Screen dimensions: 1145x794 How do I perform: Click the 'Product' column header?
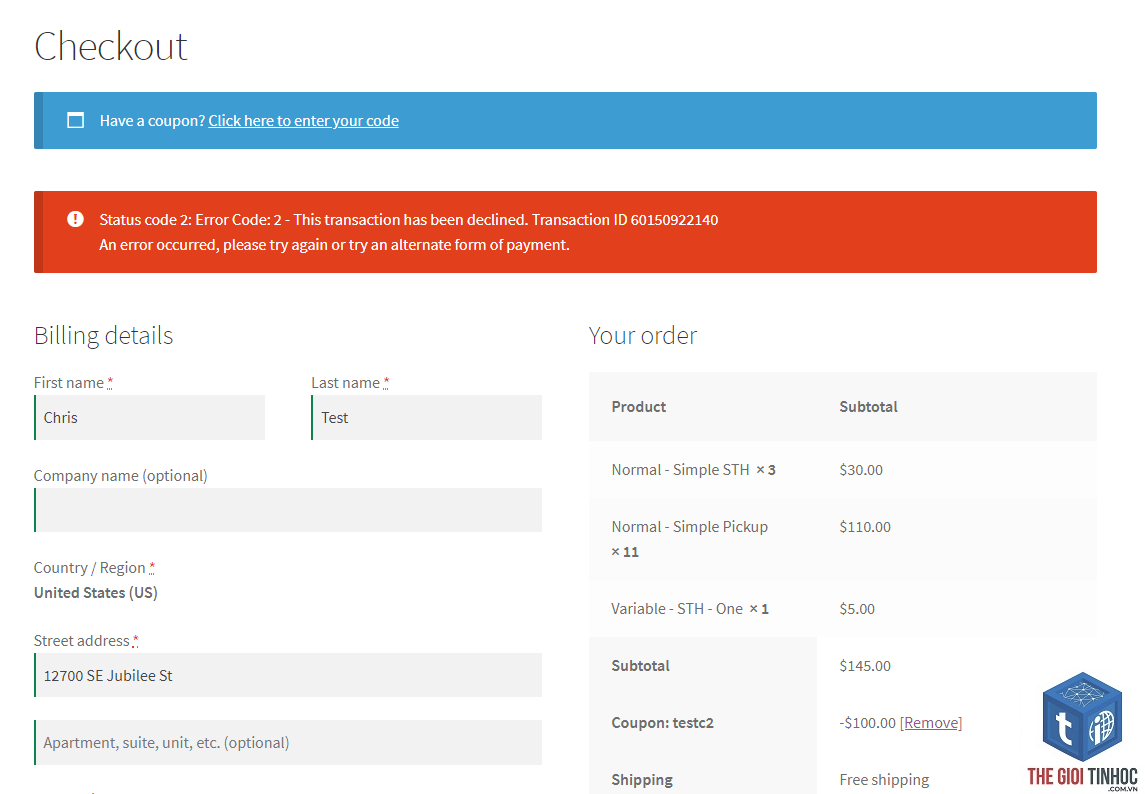638,407
